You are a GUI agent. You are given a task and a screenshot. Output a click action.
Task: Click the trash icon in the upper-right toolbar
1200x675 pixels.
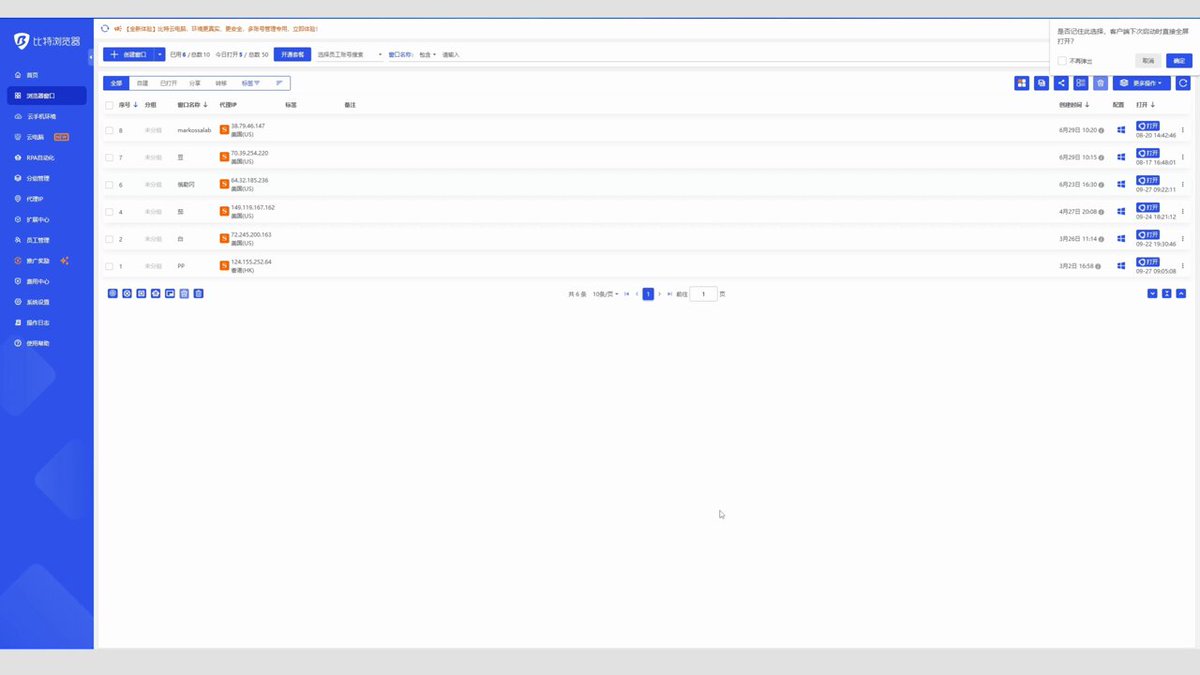pos(1100,83)
